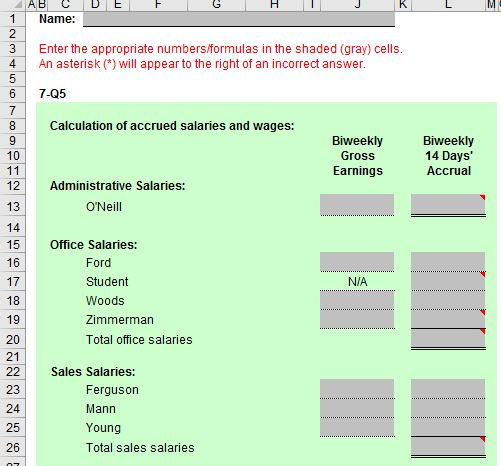Click column header G
The width and height of the screenshot is (501, 466).
pyautogui.click(x=216, y=5)
